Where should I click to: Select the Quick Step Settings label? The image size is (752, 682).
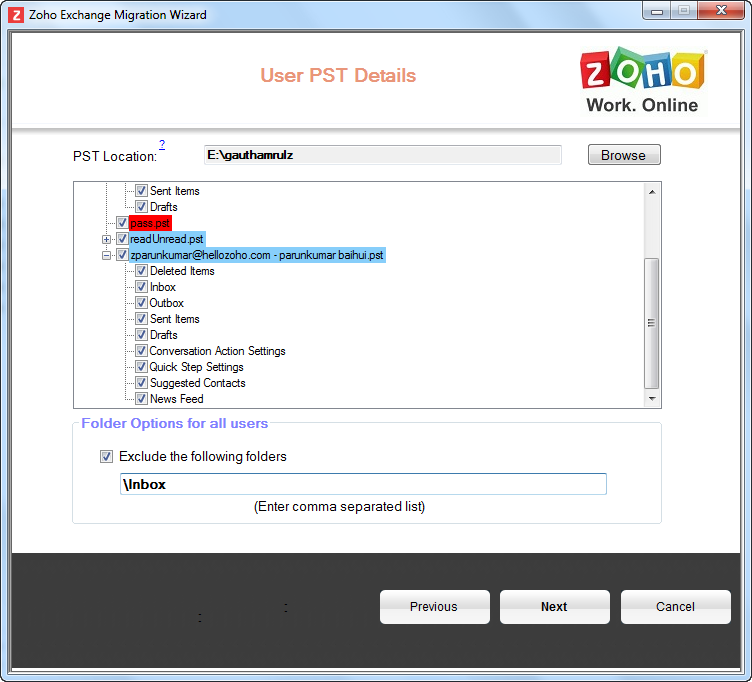tap(197, 367)
